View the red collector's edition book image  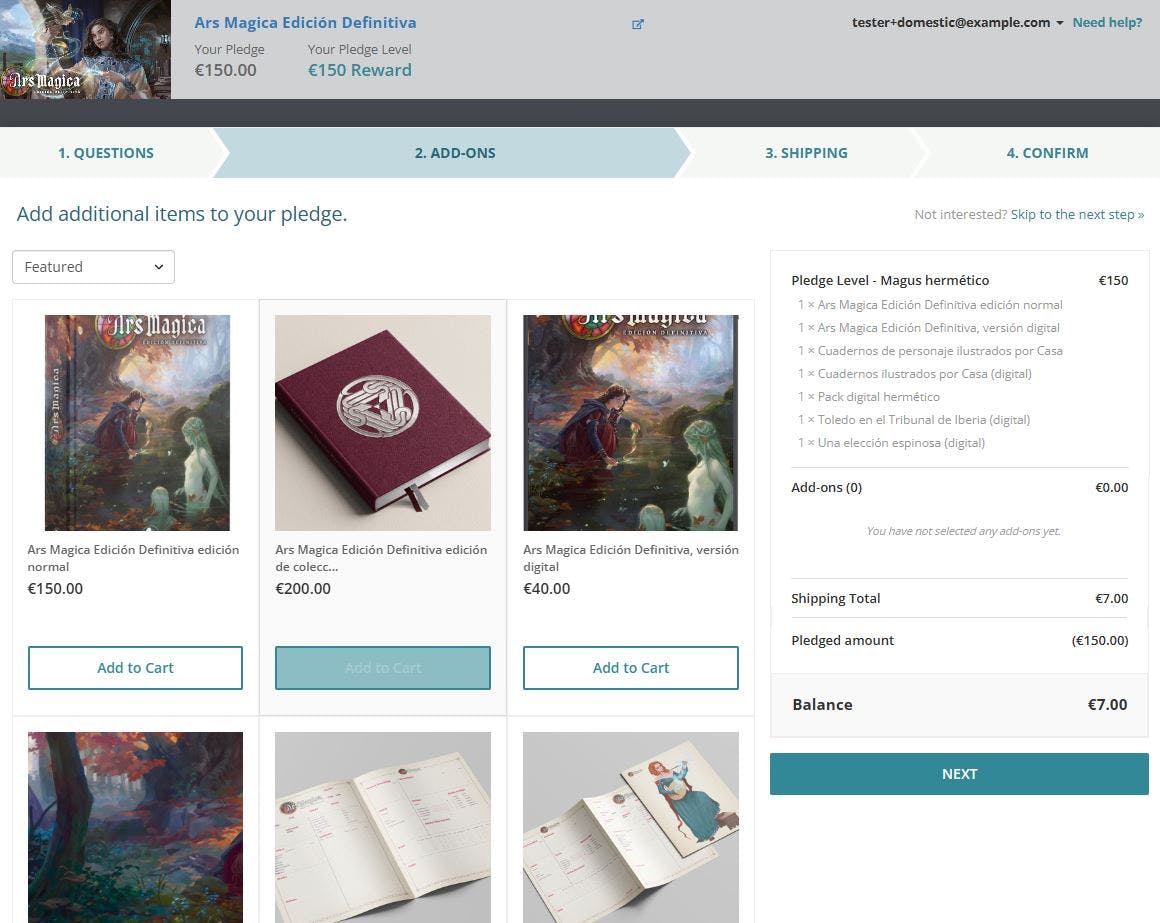383,423
